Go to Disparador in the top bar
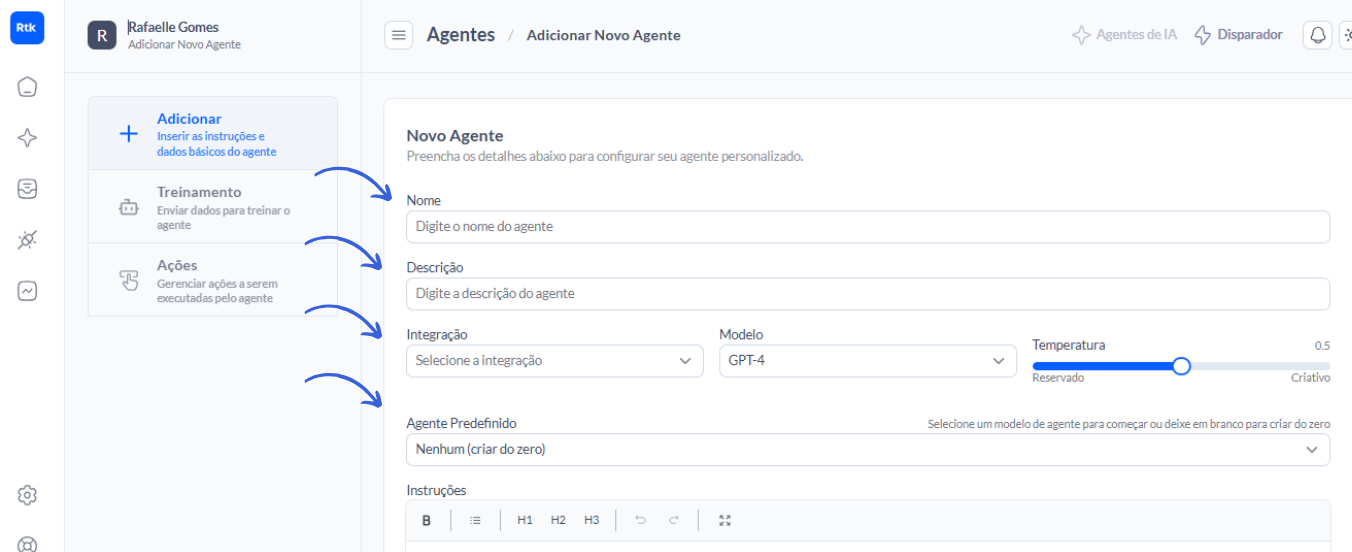Screen dimensions: 1352x552 (x=1239, y=35)
